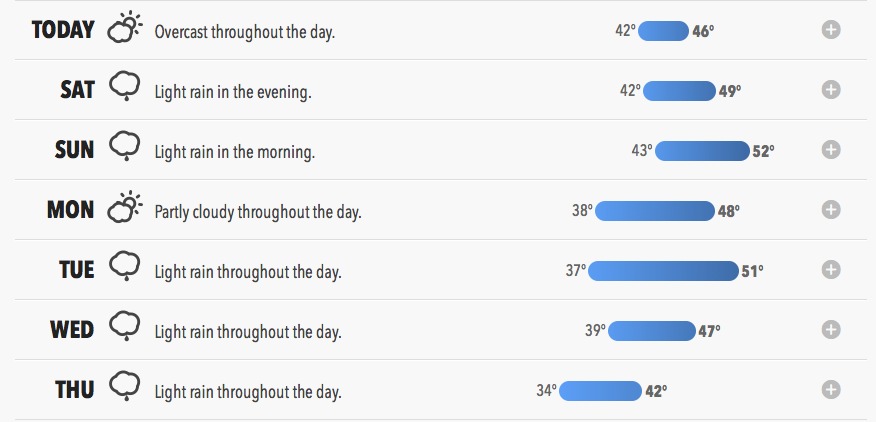Image resolution: width=876 pixels, height=422 pixels.
Task: Expand Saturday's details with plus button
Action: point(830,90)
